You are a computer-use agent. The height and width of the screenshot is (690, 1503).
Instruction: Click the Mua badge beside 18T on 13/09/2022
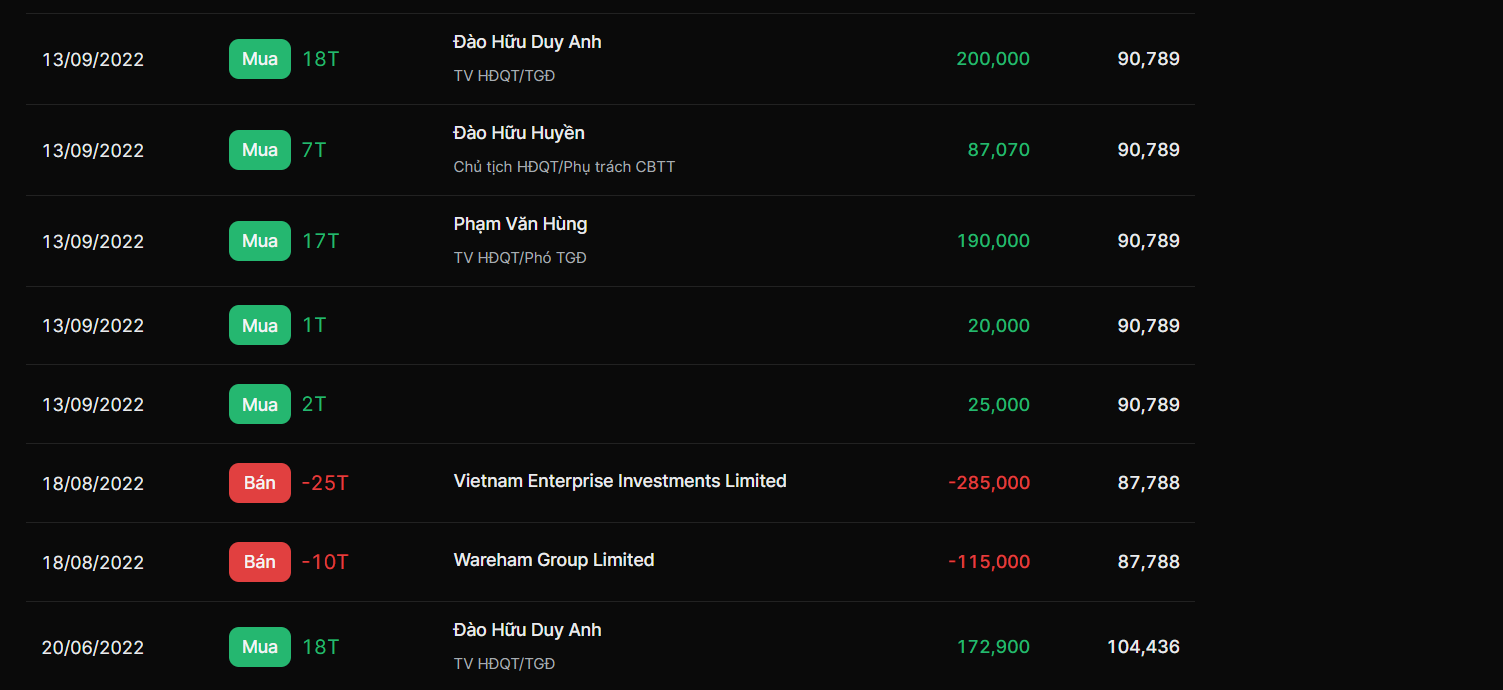[x=260, y=59]
